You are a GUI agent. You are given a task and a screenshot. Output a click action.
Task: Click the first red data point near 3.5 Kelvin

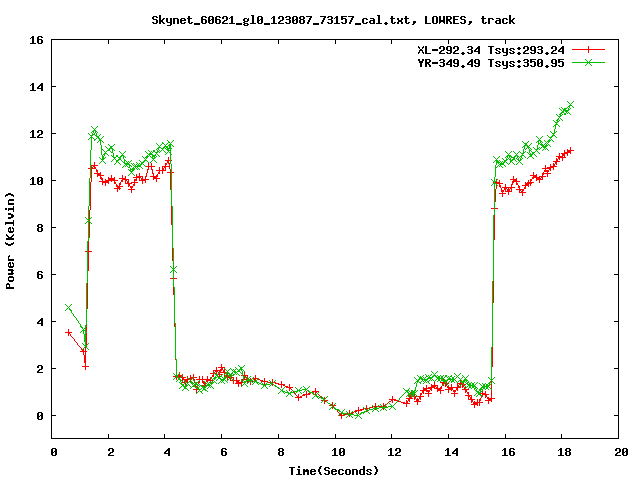(69, 333)
